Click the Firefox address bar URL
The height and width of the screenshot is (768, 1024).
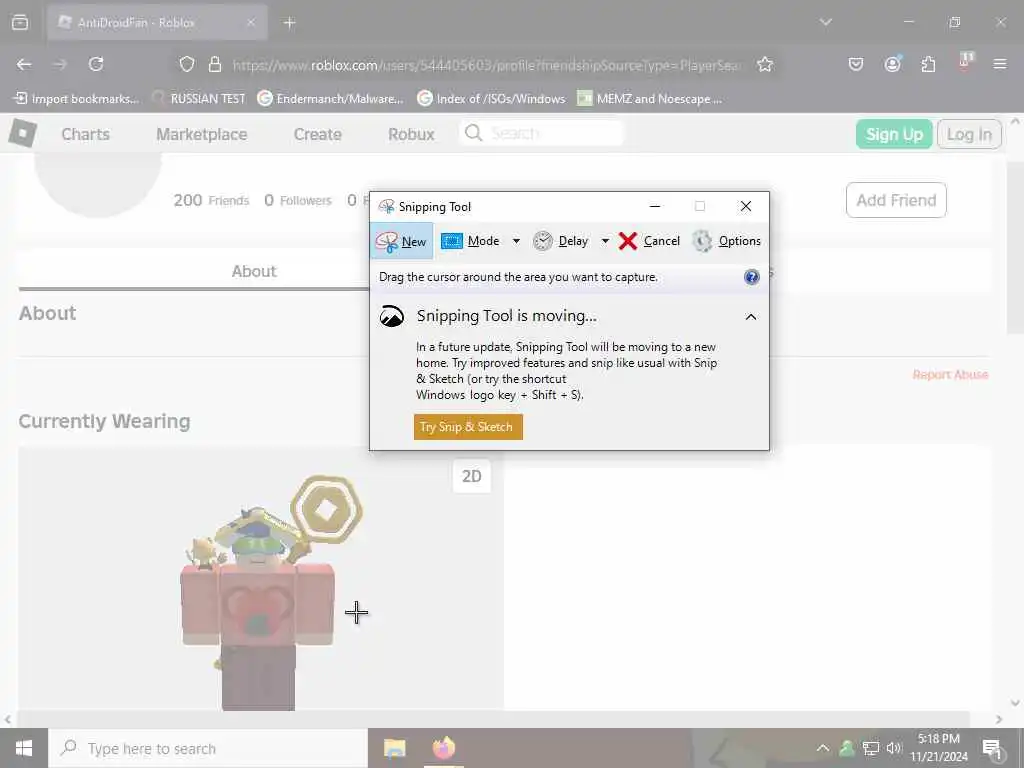tap(487, 65)
